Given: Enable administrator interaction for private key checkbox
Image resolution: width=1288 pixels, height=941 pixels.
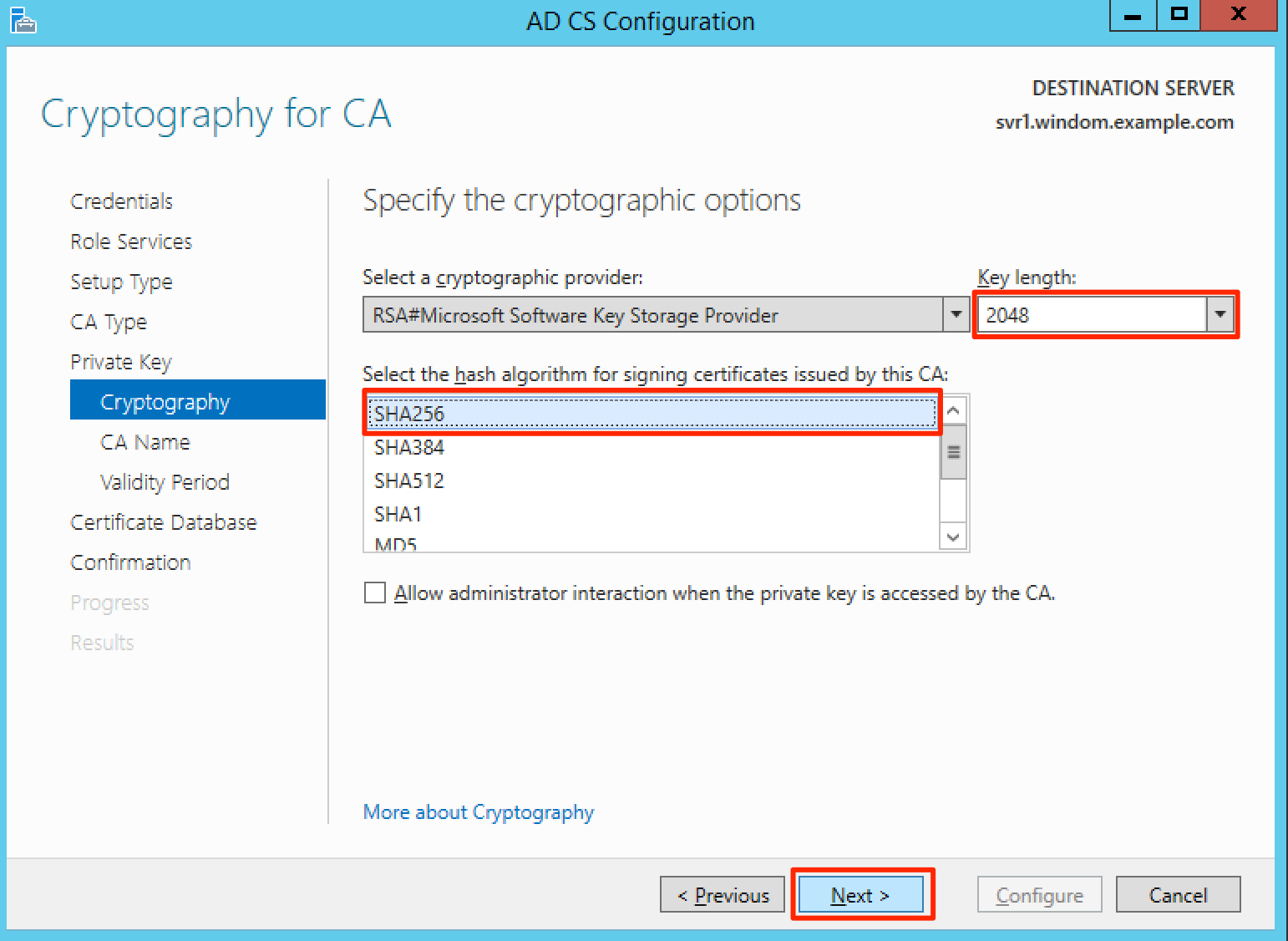Looking at the screenshot, I should [375, 593].
